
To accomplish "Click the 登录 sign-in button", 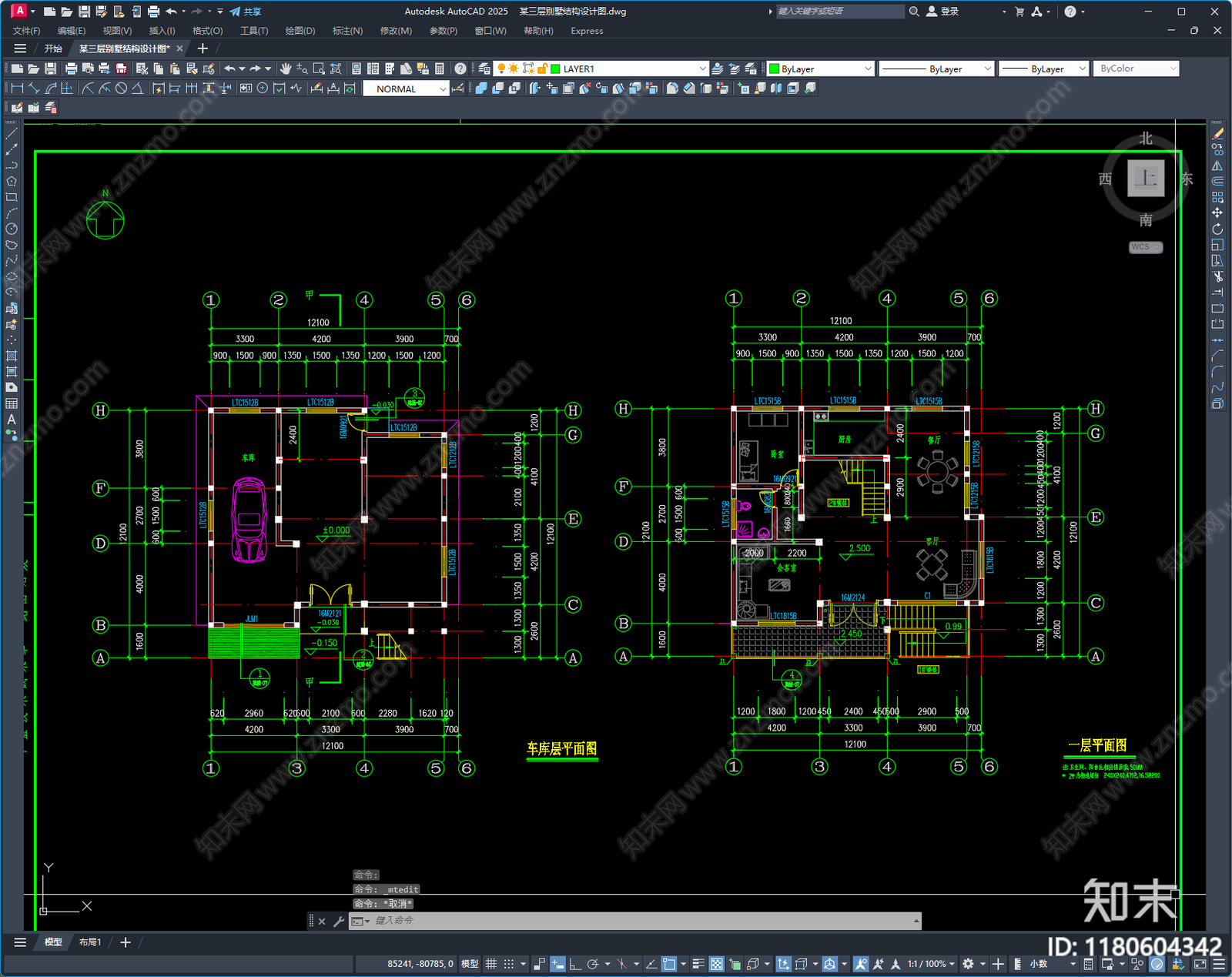I will 942,12.
